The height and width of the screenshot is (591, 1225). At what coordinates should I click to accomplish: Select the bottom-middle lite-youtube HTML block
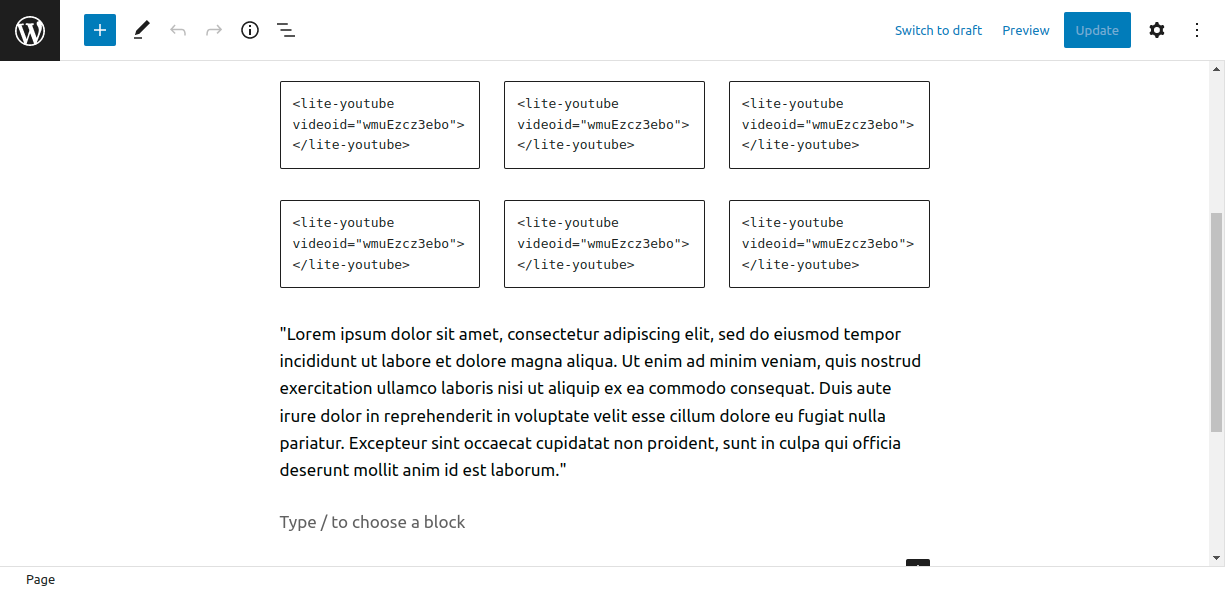[604, 244]
